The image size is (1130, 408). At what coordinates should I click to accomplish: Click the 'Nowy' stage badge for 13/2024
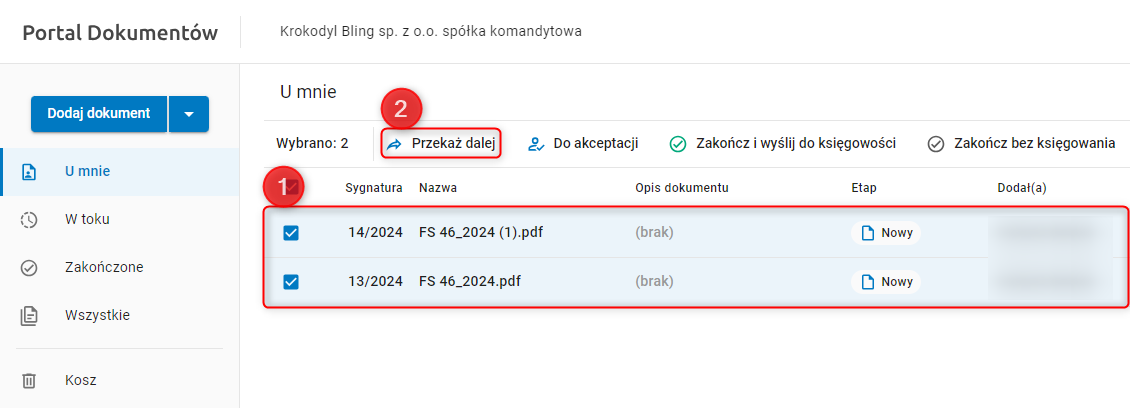point(886,282)
